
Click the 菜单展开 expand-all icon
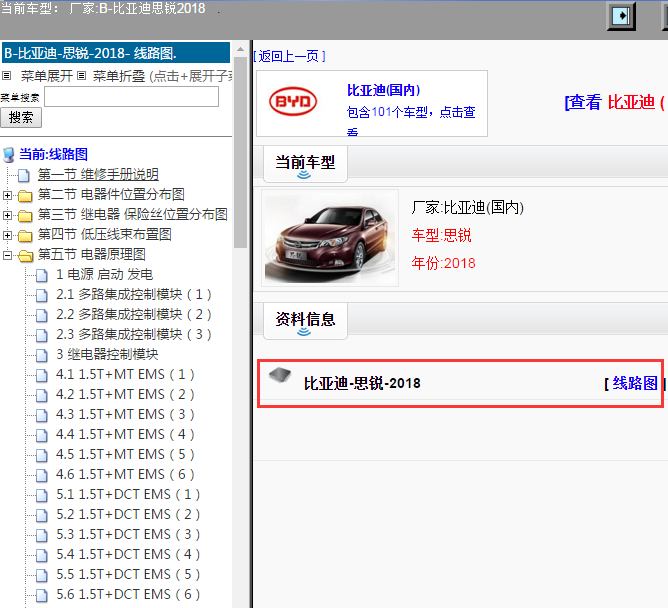click(x=6, y=76)
